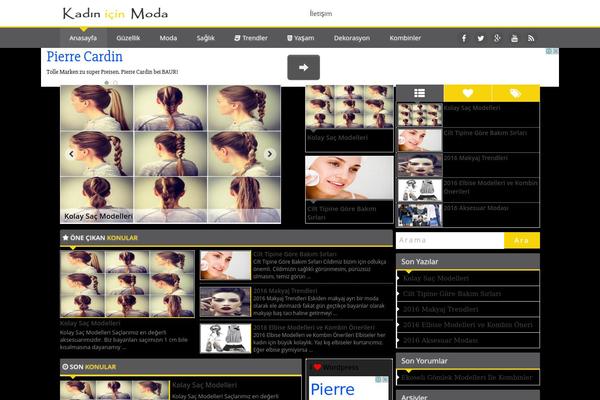
Task: Open the İletişim link
Action: pyautogui.click(x=321, y=14)
